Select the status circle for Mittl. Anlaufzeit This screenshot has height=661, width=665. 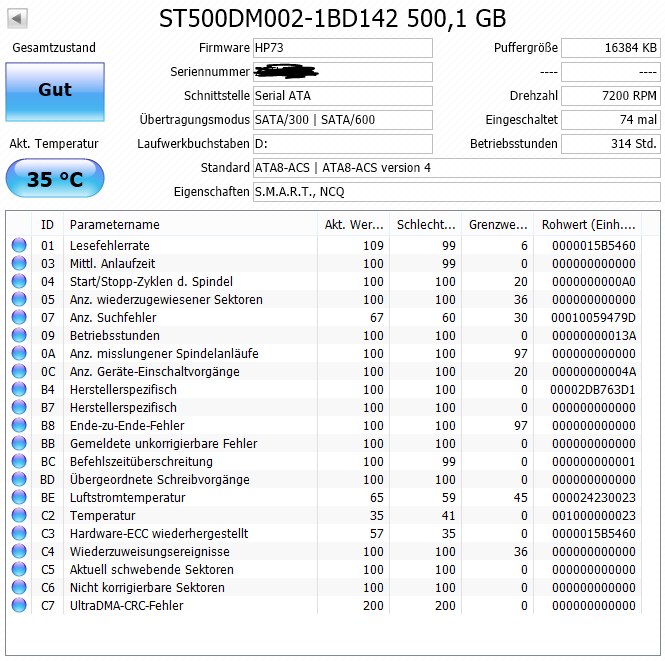click(x=19, y=263)
